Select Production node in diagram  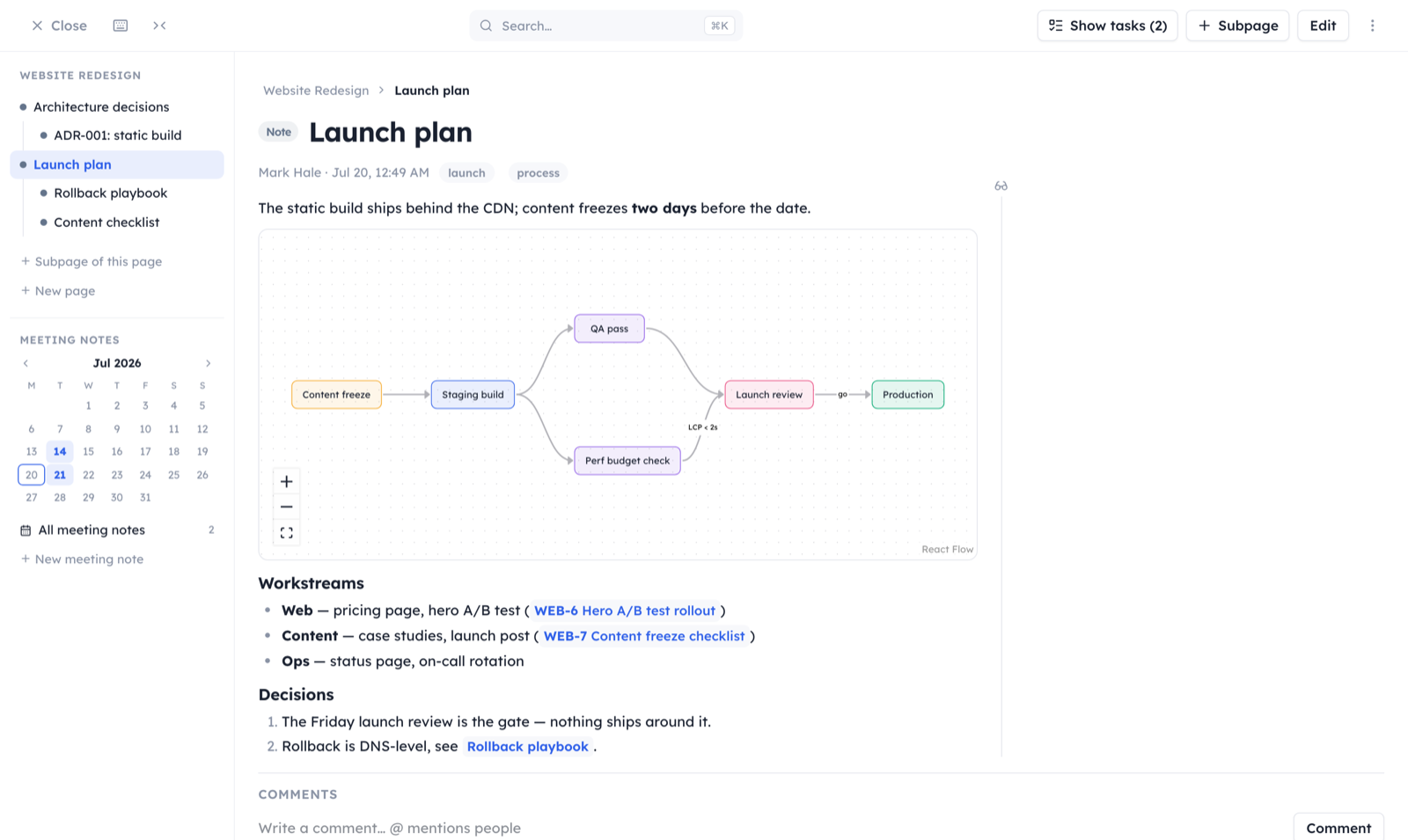pos(908,395)
